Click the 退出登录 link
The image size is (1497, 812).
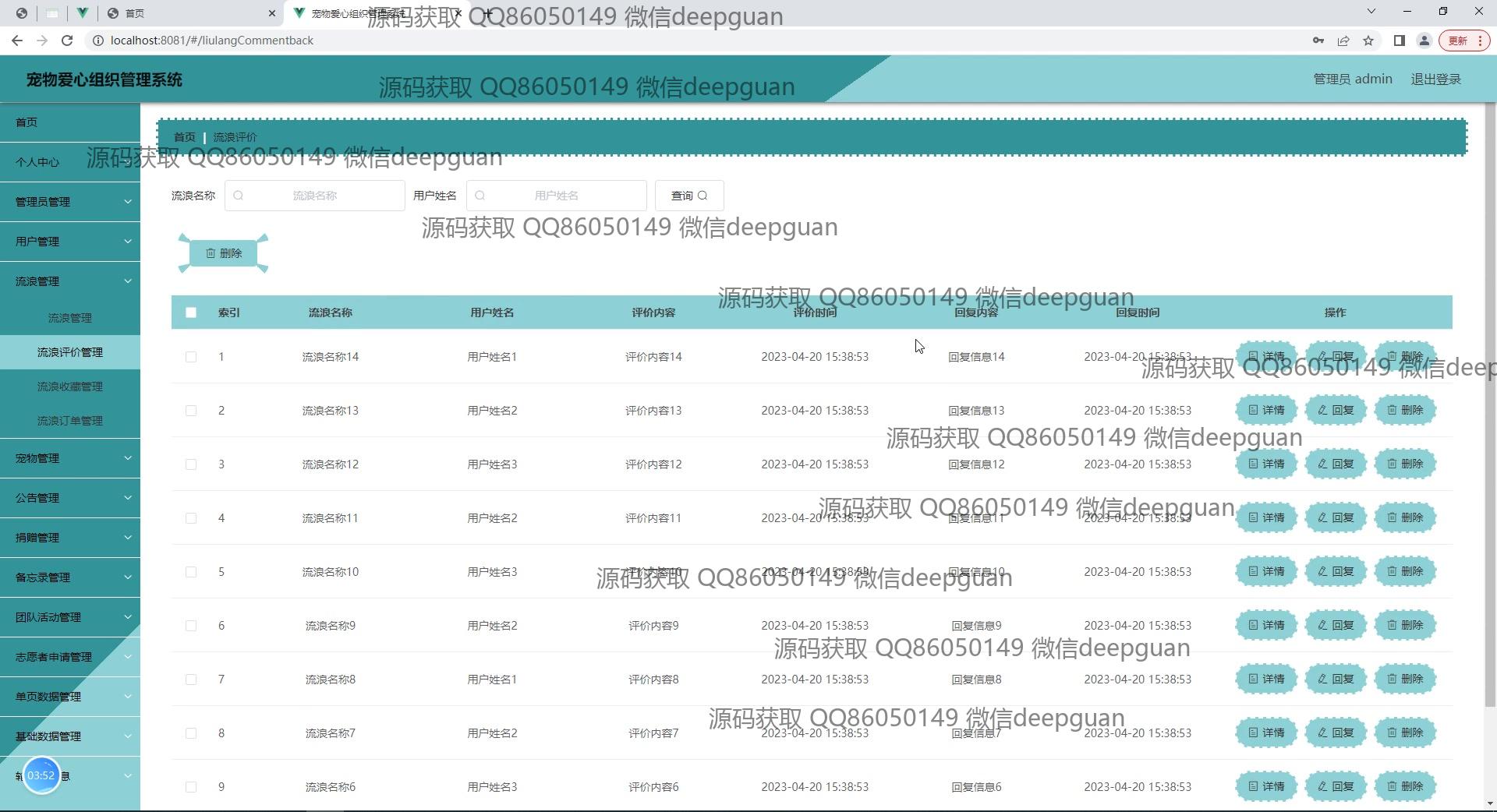[1435, 79]
